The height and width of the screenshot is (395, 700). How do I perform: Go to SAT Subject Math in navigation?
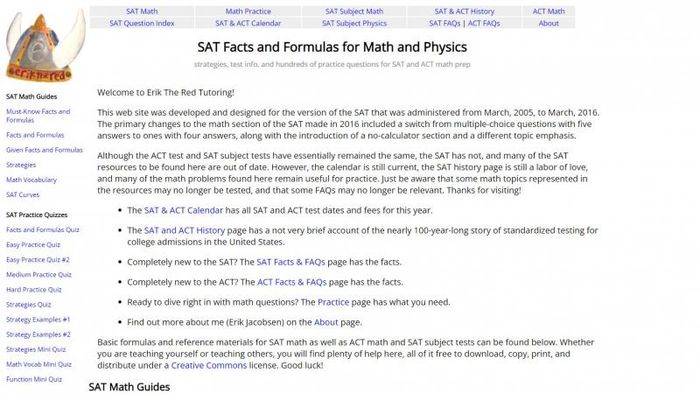coord(354,11)
